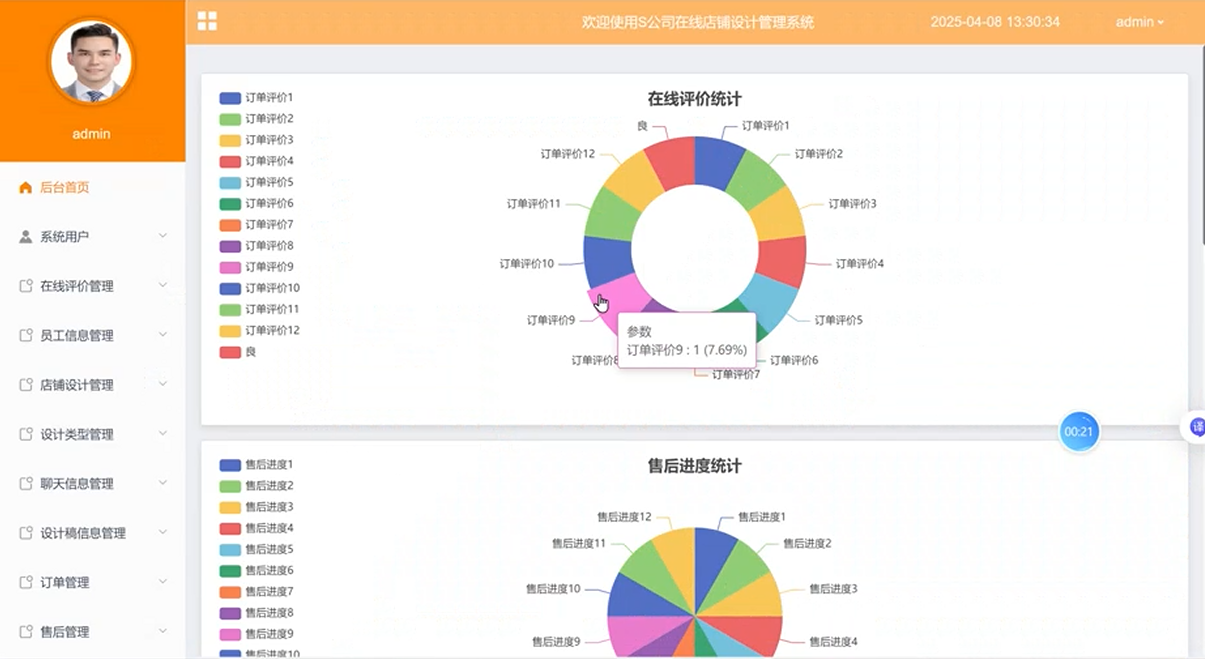The width and height of the screenshot is (1205, 659).
Task: Click donut chart label 订单评价4
Action: [859, 264]
